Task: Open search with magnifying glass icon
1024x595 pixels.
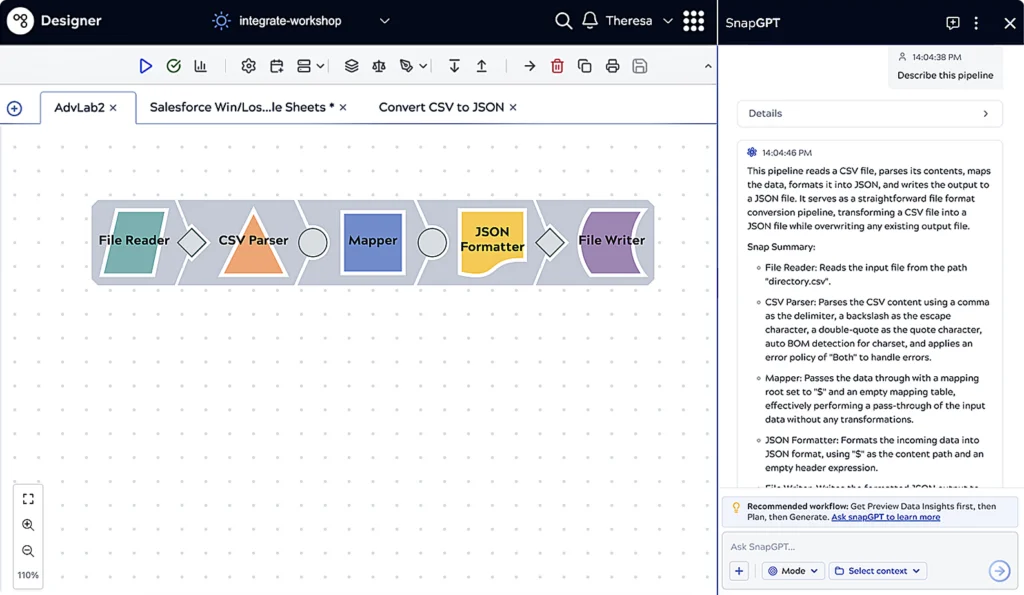Action: (563, 21)
